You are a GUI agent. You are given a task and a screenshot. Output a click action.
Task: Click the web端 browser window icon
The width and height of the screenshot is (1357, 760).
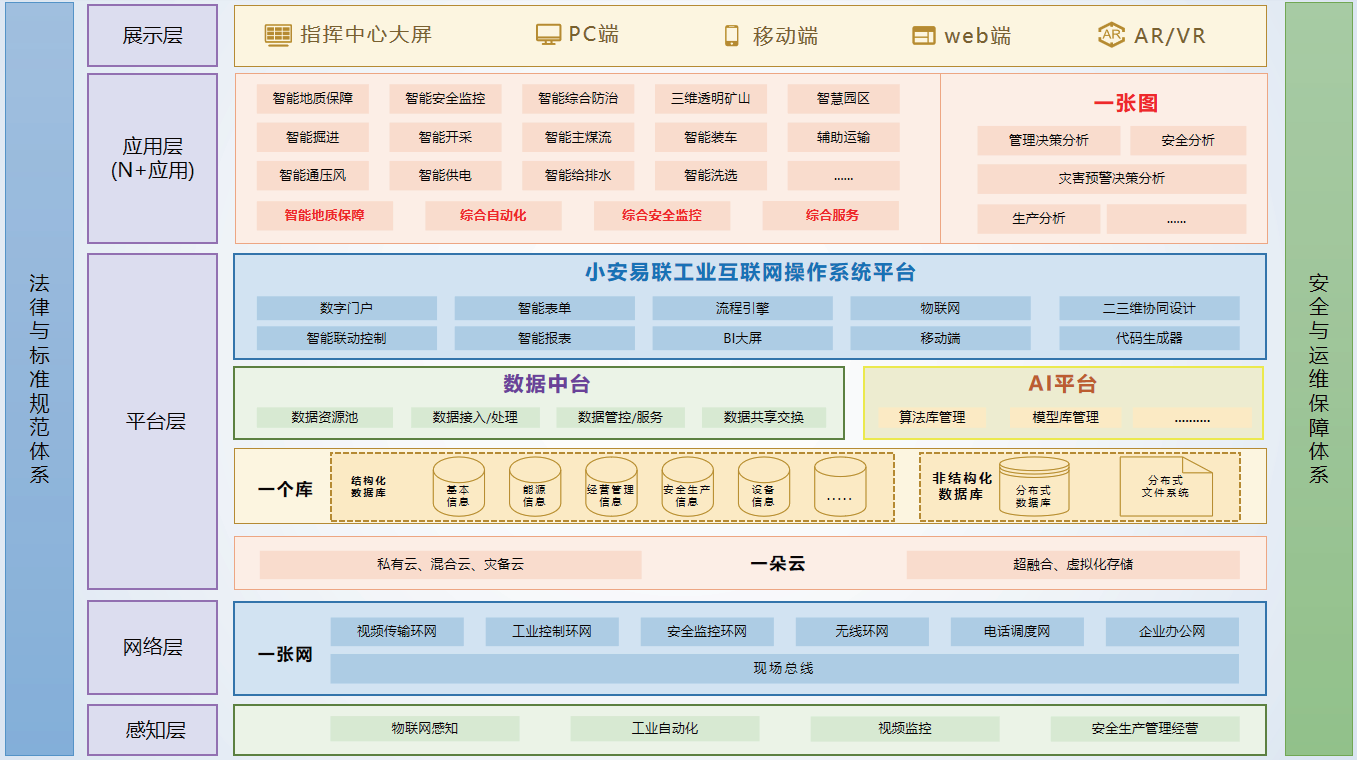coord(924,36)
